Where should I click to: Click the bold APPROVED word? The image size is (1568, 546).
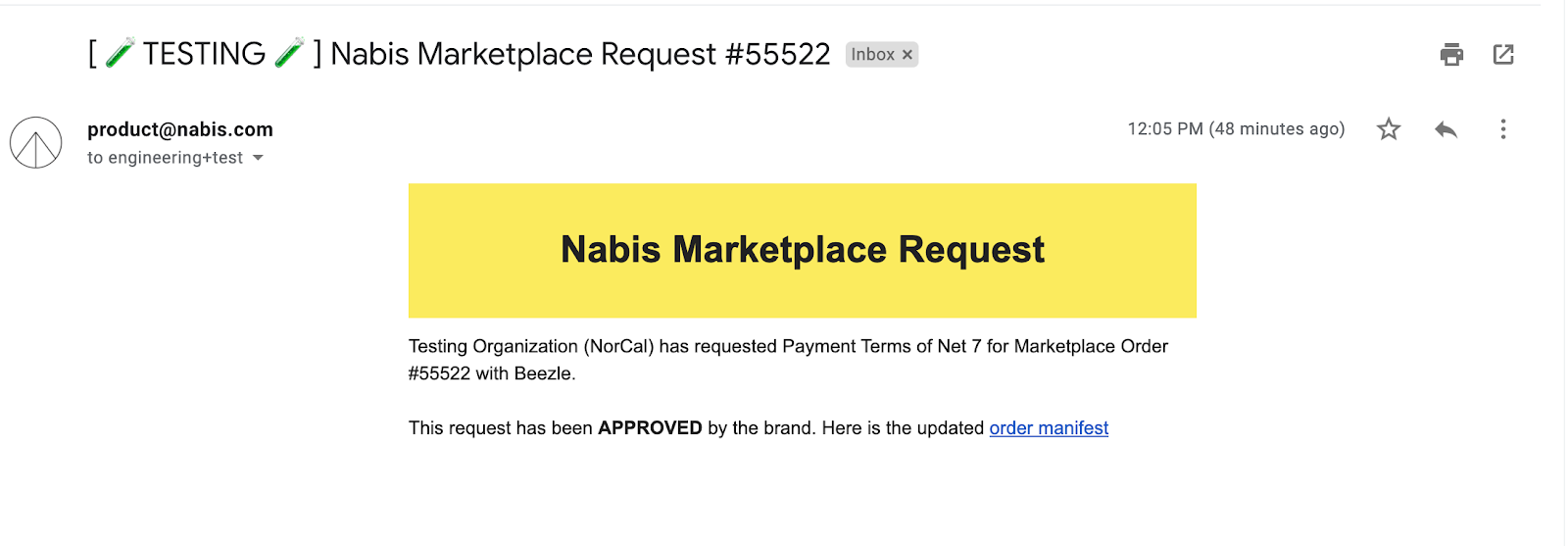[650, 428]
